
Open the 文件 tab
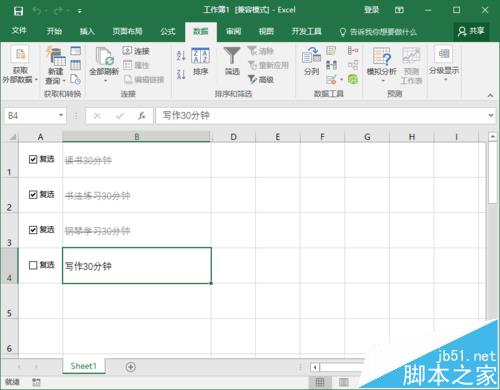click(x=19, y=31)
